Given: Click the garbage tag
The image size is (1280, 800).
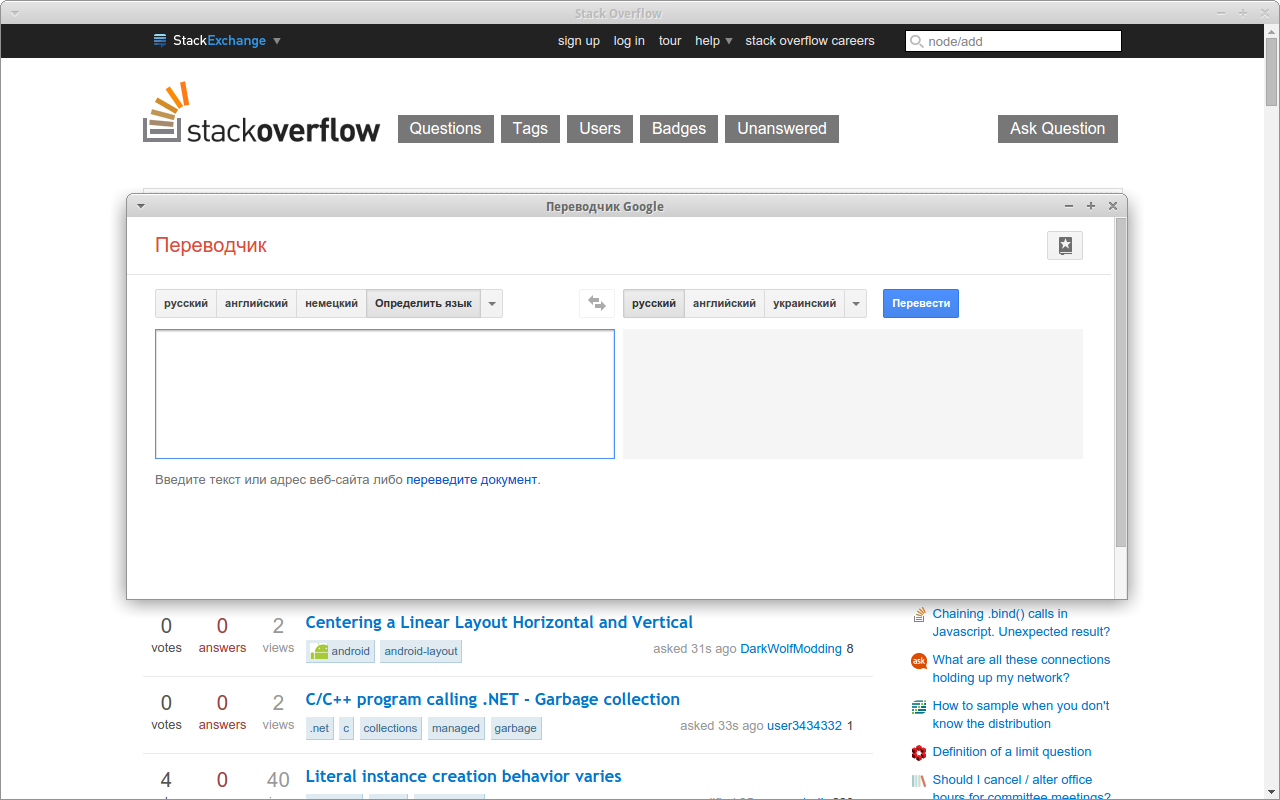Looking at the screenshot, I should [516, 728].
